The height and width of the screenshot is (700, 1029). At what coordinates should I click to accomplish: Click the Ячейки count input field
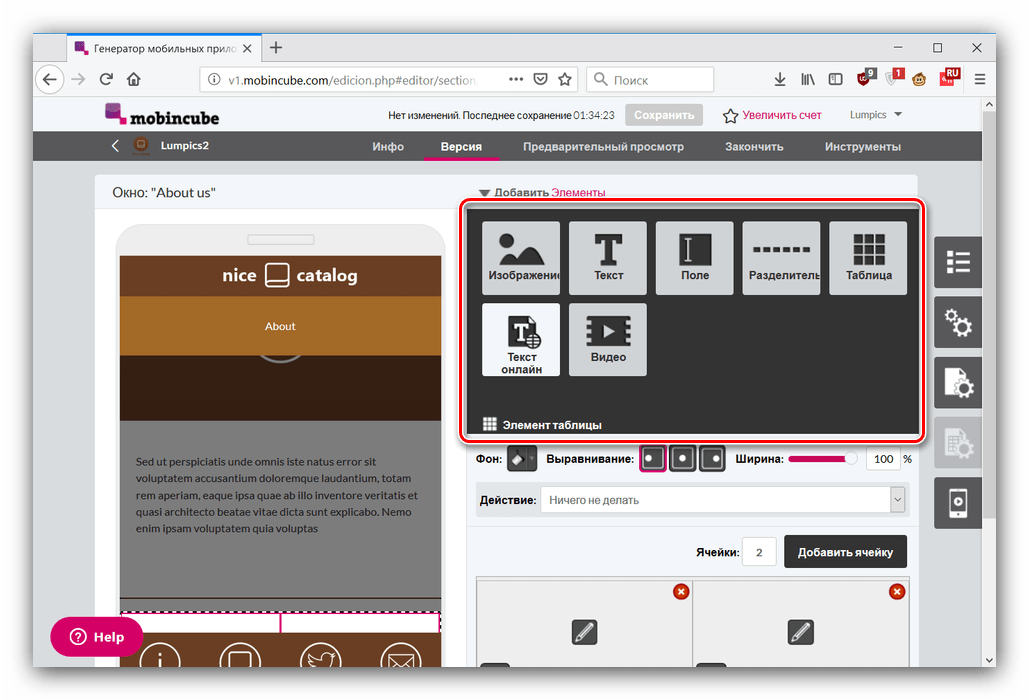point(759,552)
